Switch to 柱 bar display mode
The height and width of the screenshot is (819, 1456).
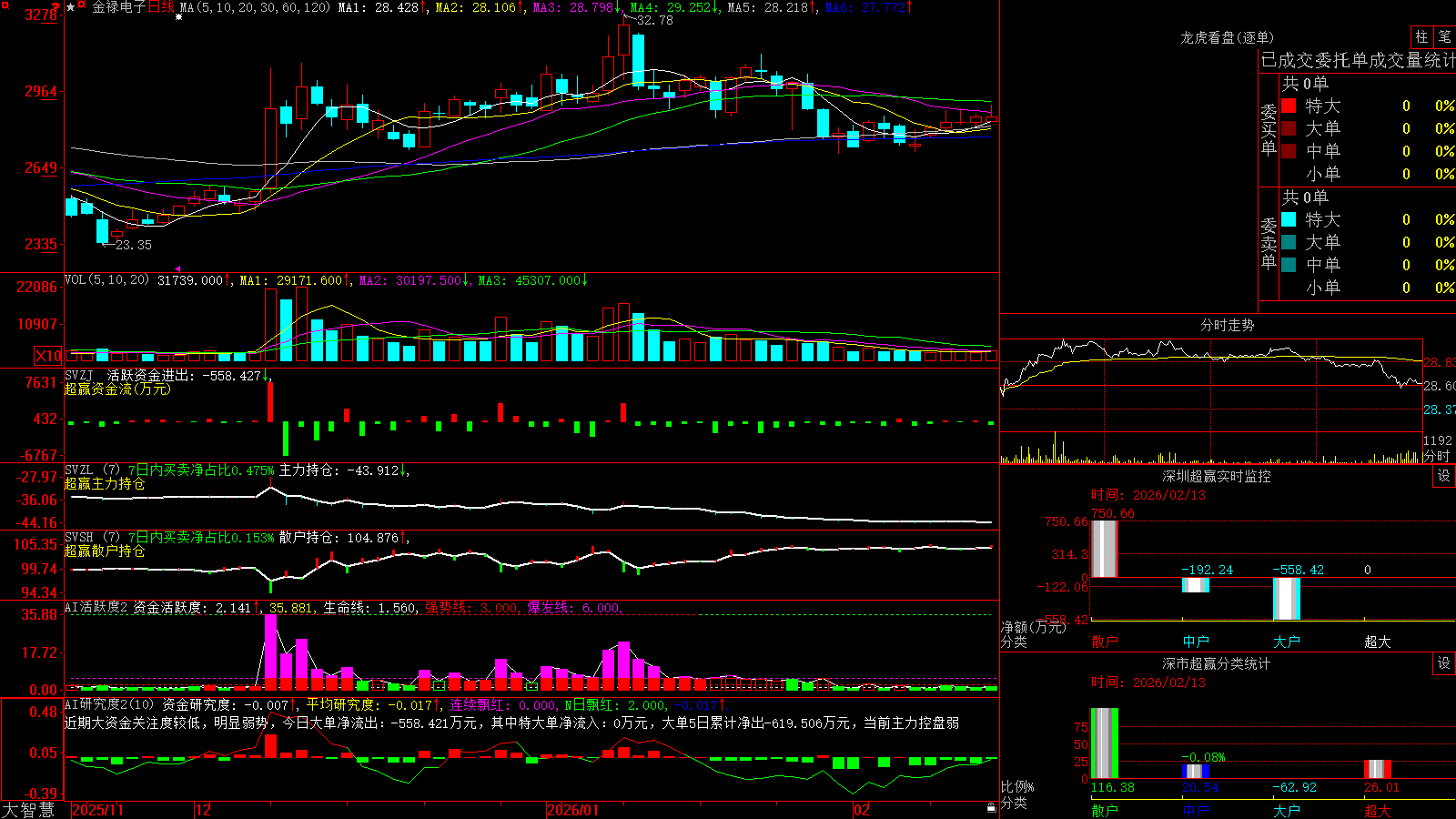pyautogui.click(x=1421, y=37)
